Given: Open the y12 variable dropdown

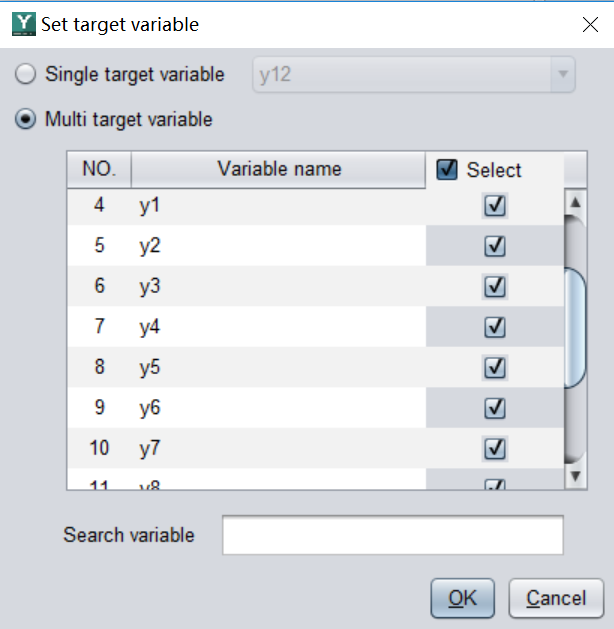Looking at the screenshot, I should (x=563, y=75).
